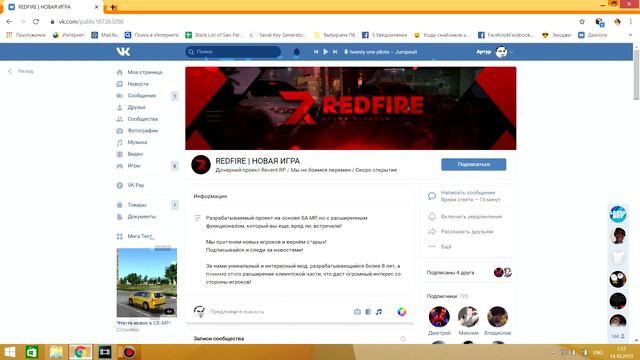The height and width of the screenshot is (360, 640).
Task: Open Документы in the left menu
Action: tap(141, 217)
